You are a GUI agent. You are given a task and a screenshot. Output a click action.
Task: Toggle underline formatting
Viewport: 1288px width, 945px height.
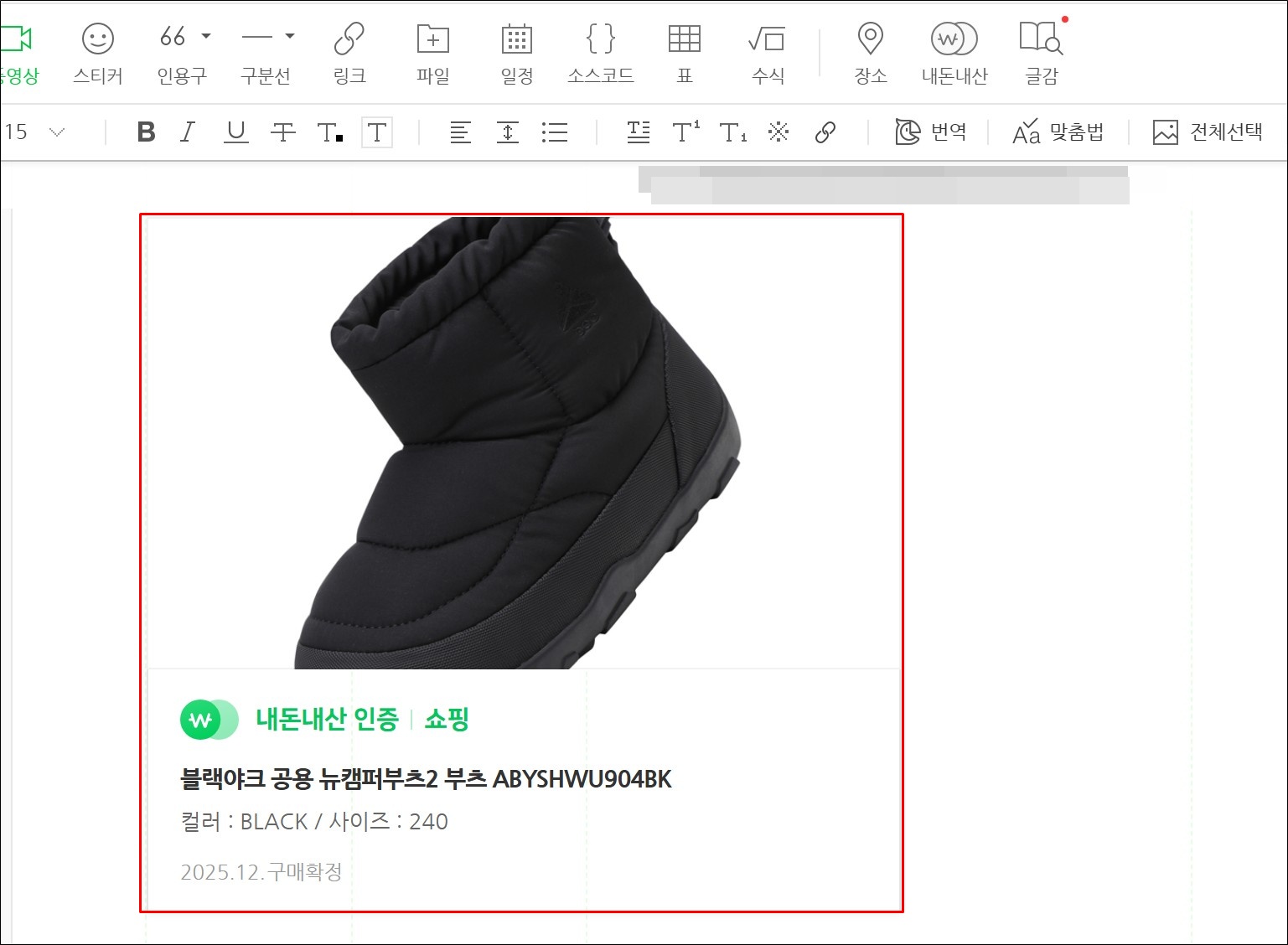tap(236, 132)
